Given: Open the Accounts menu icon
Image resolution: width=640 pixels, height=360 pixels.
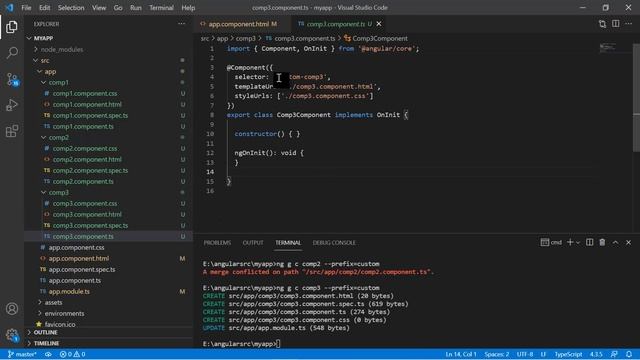Looking at the screenshot, I should 12,309.
